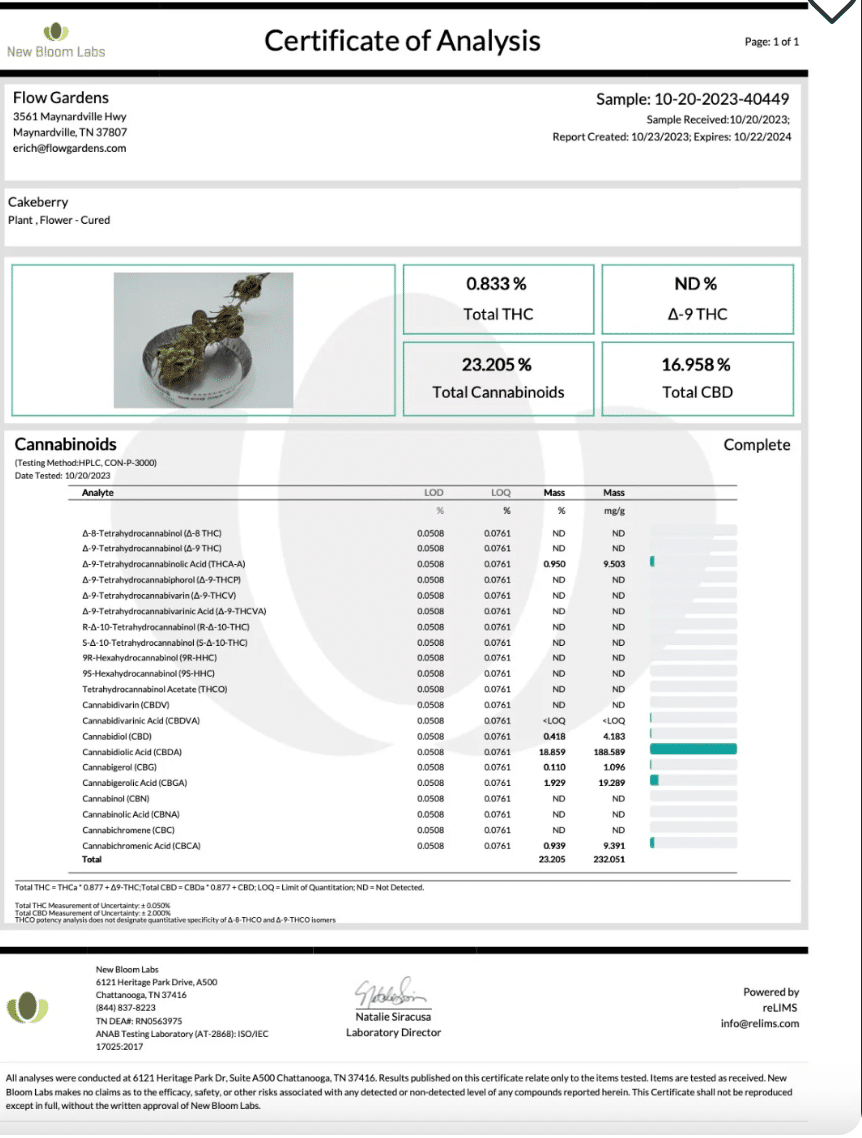Image resolution: width=862 pixels, height=1138 pixels.
Task: Select the ND% Δ-9 THC box
Action: [697, 299]
